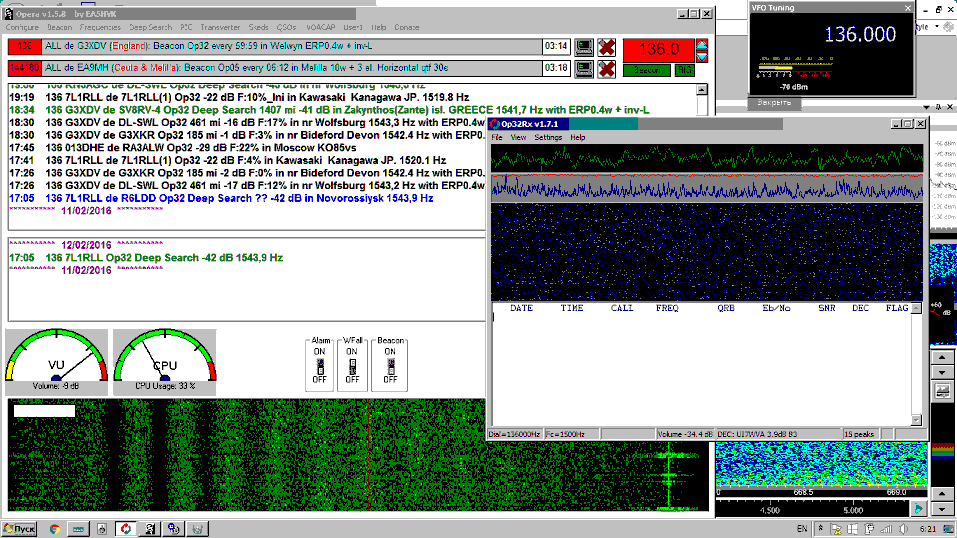Open the Deep Search menu in Opera
The width and height of the screenshot is (957, 538).
tap(150, 27)
